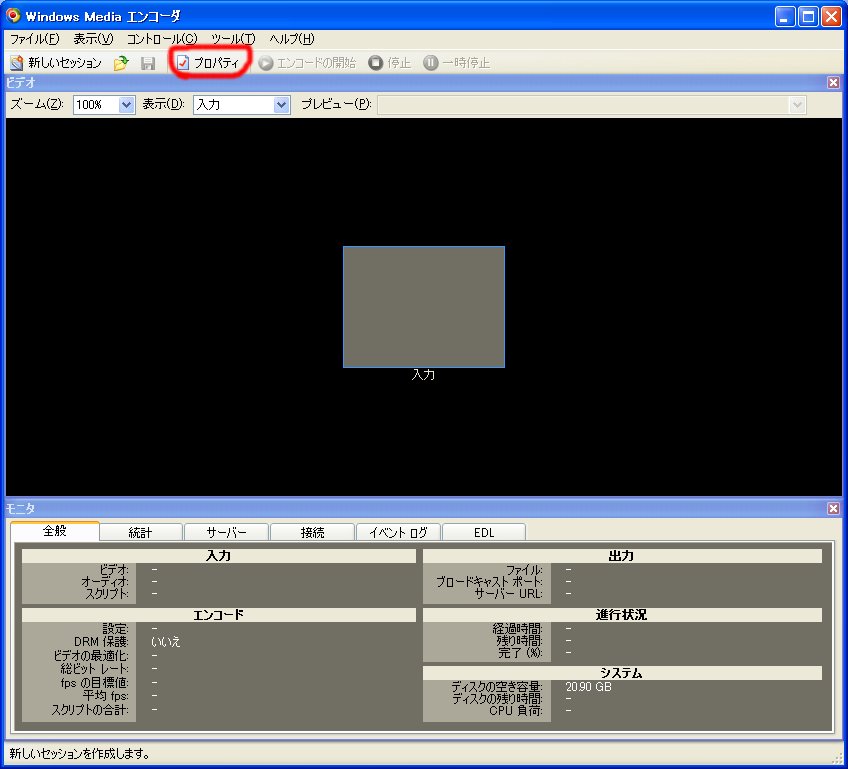Click the CPU 負荷 label

[516, 711]
